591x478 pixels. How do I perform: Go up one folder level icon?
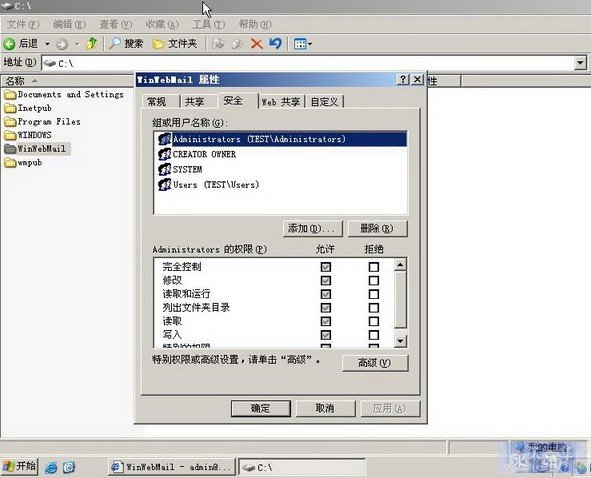tap(91, 44)
